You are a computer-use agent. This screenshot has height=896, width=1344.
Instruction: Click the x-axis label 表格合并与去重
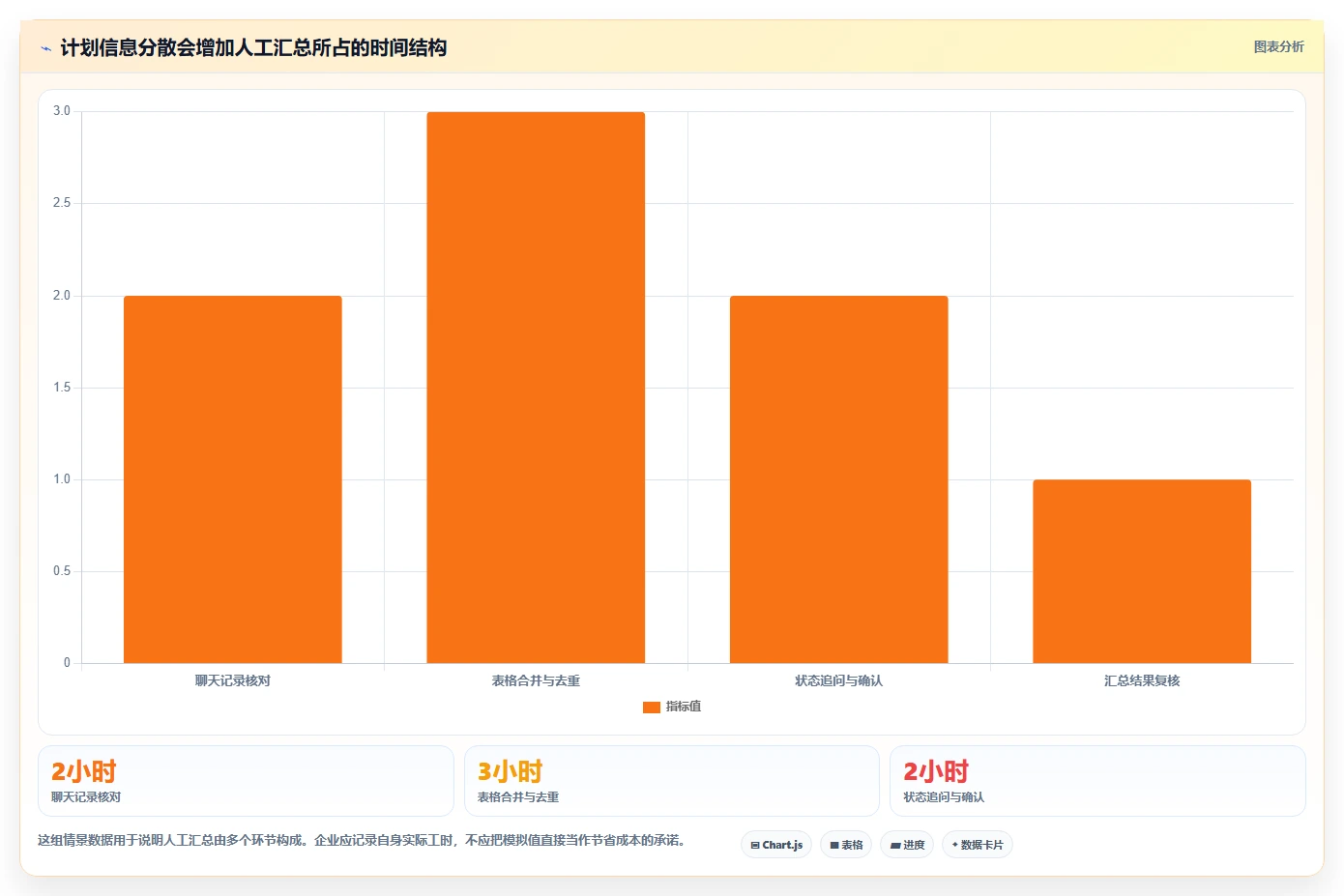click(x=536, y=680)
